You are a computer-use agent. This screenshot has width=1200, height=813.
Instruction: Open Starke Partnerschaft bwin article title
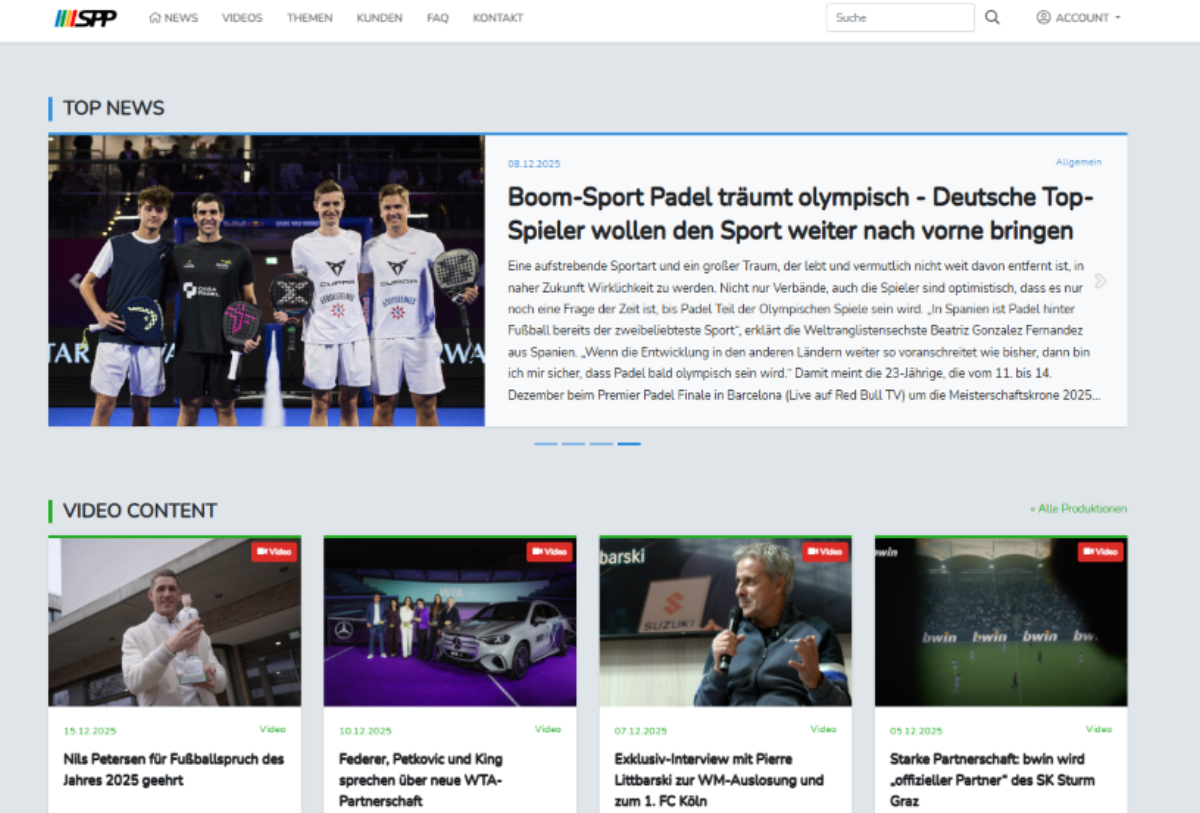[992, 780]
